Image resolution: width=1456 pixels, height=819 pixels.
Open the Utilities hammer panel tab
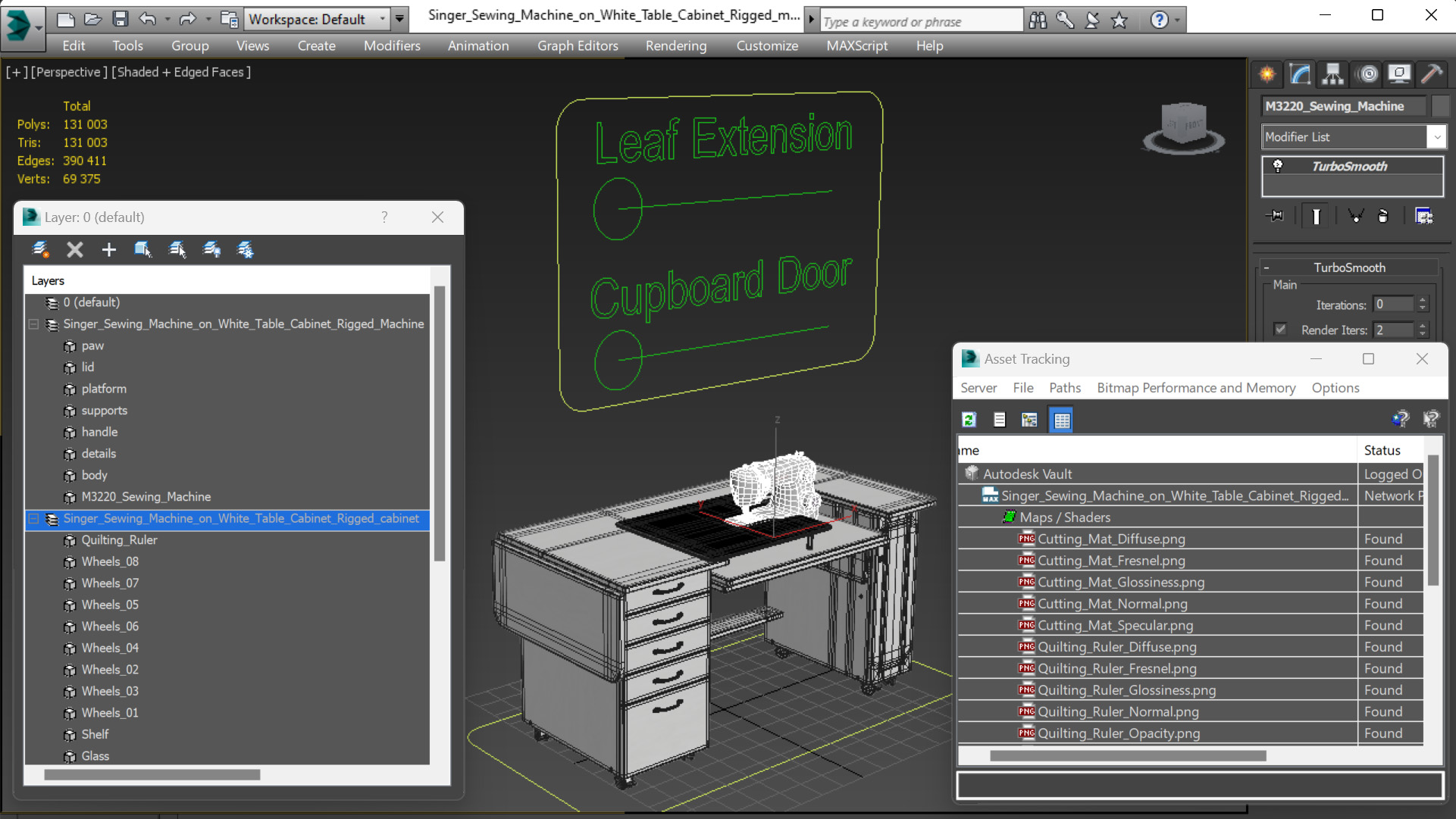click(x=1432, y=74)
